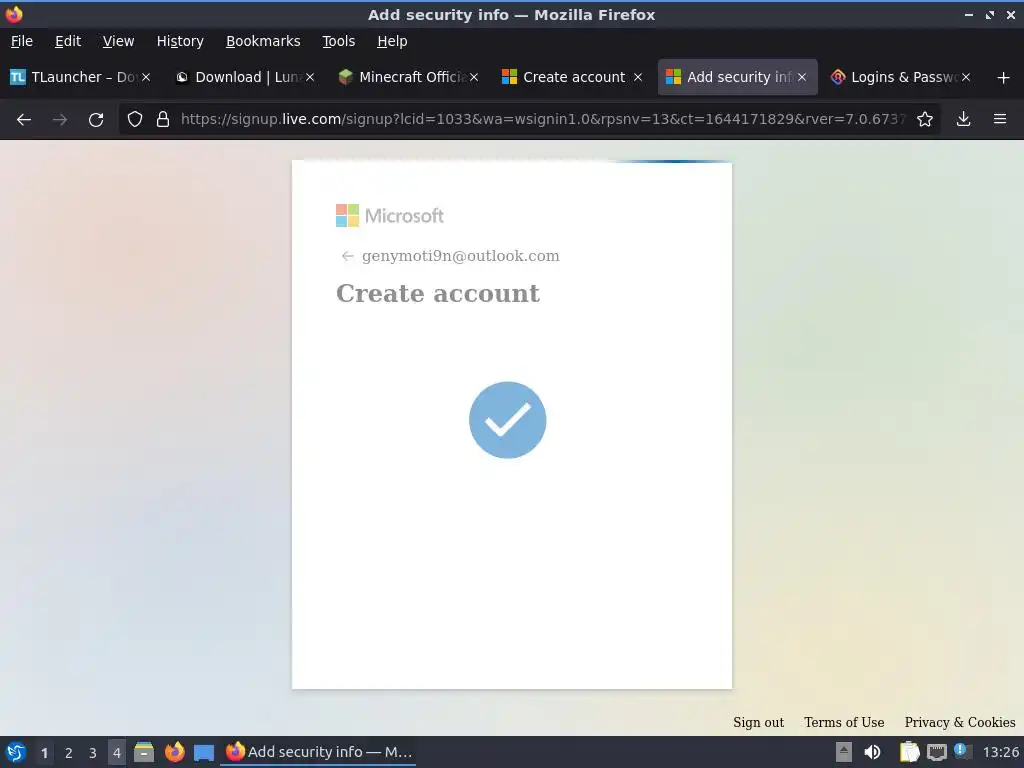
Task: Open the notification alert tray icon
Action: pos(963,751)
